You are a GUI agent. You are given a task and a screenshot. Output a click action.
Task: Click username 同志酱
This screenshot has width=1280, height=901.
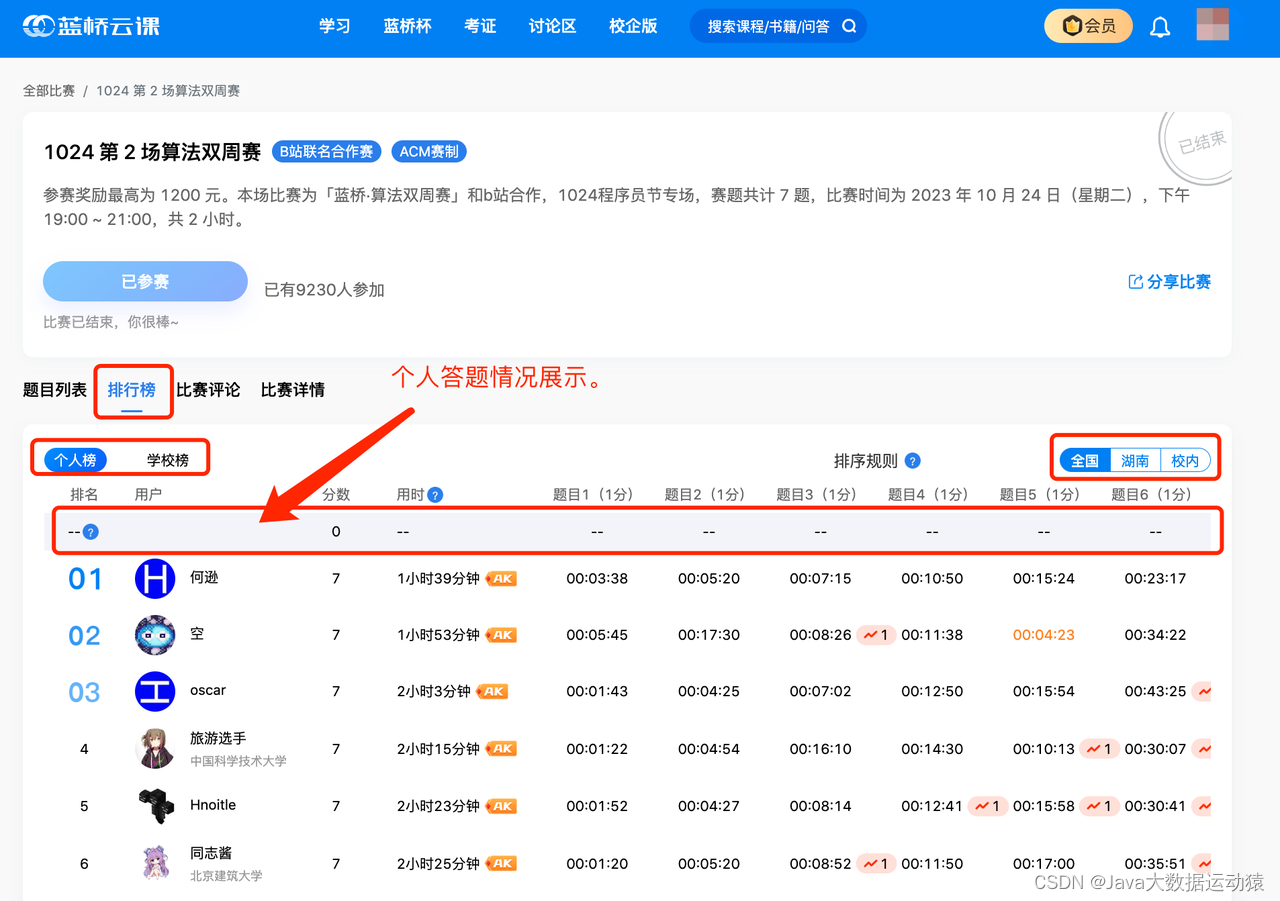coord(211,853)
